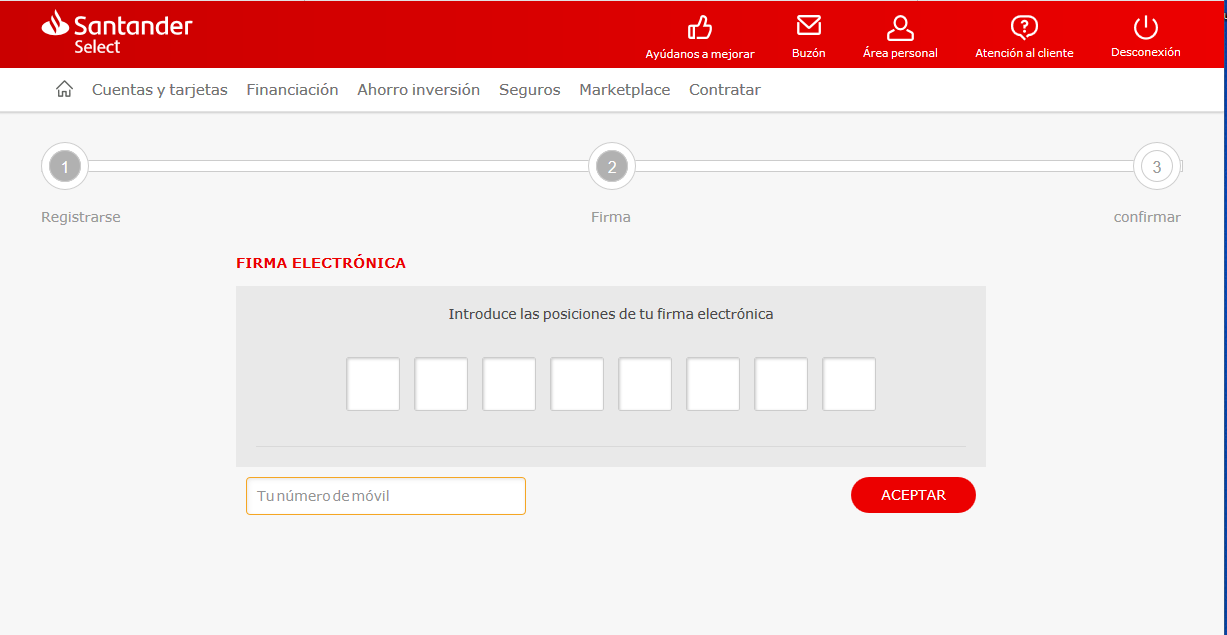Select step 3 confirmar circle
The width and height of the screenshot is (1227, 635).
click(x=1156, y=166)
